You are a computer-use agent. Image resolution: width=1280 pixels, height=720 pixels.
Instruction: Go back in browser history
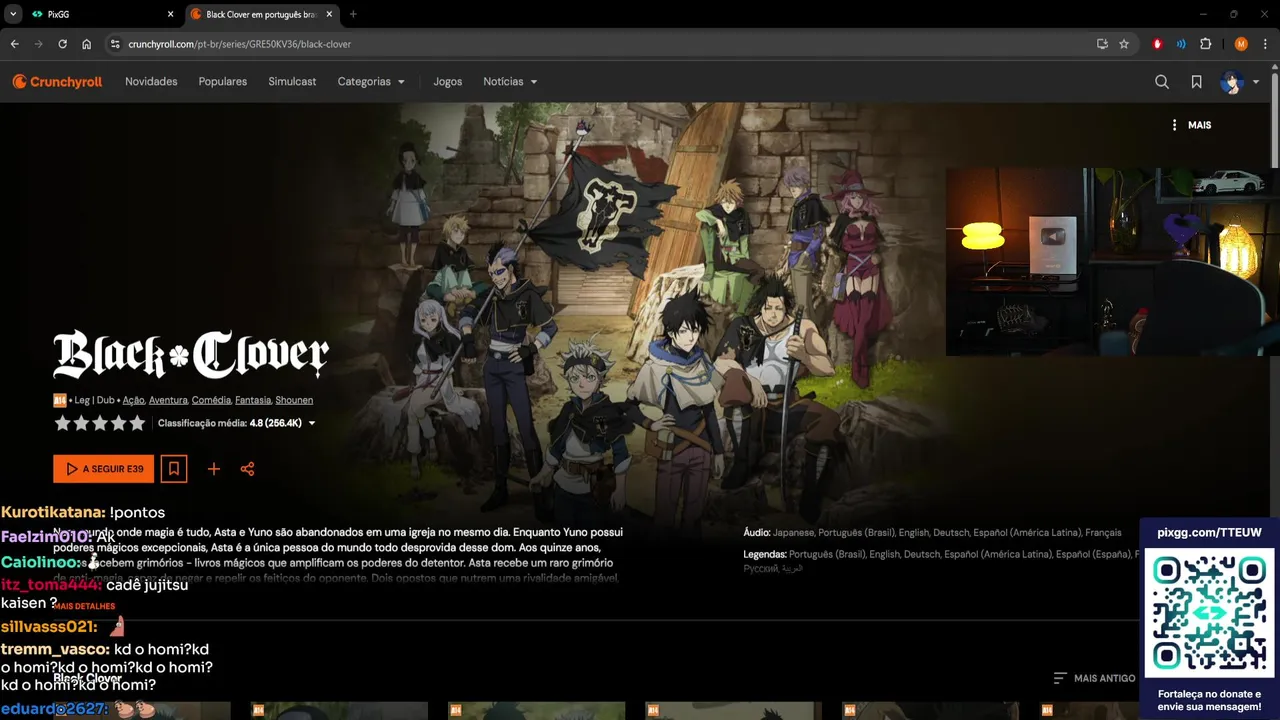pos(14,44)
